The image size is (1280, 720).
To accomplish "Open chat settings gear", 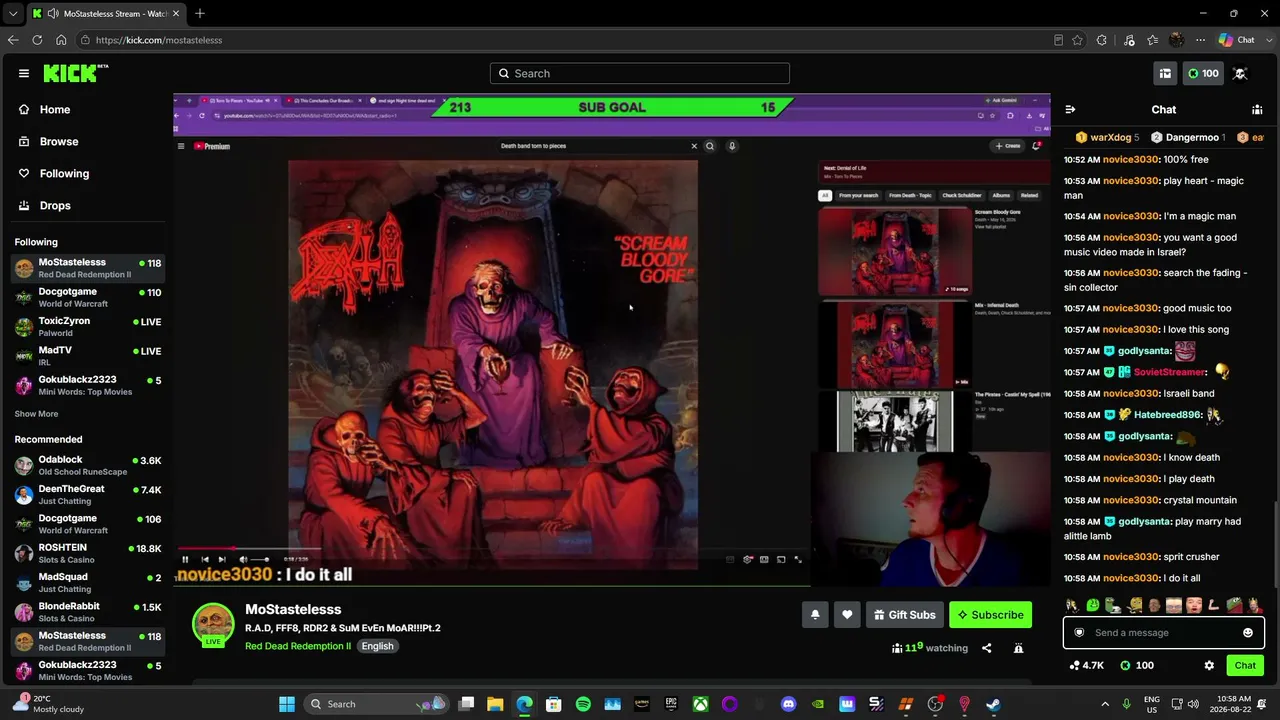I will [1209, 665].
